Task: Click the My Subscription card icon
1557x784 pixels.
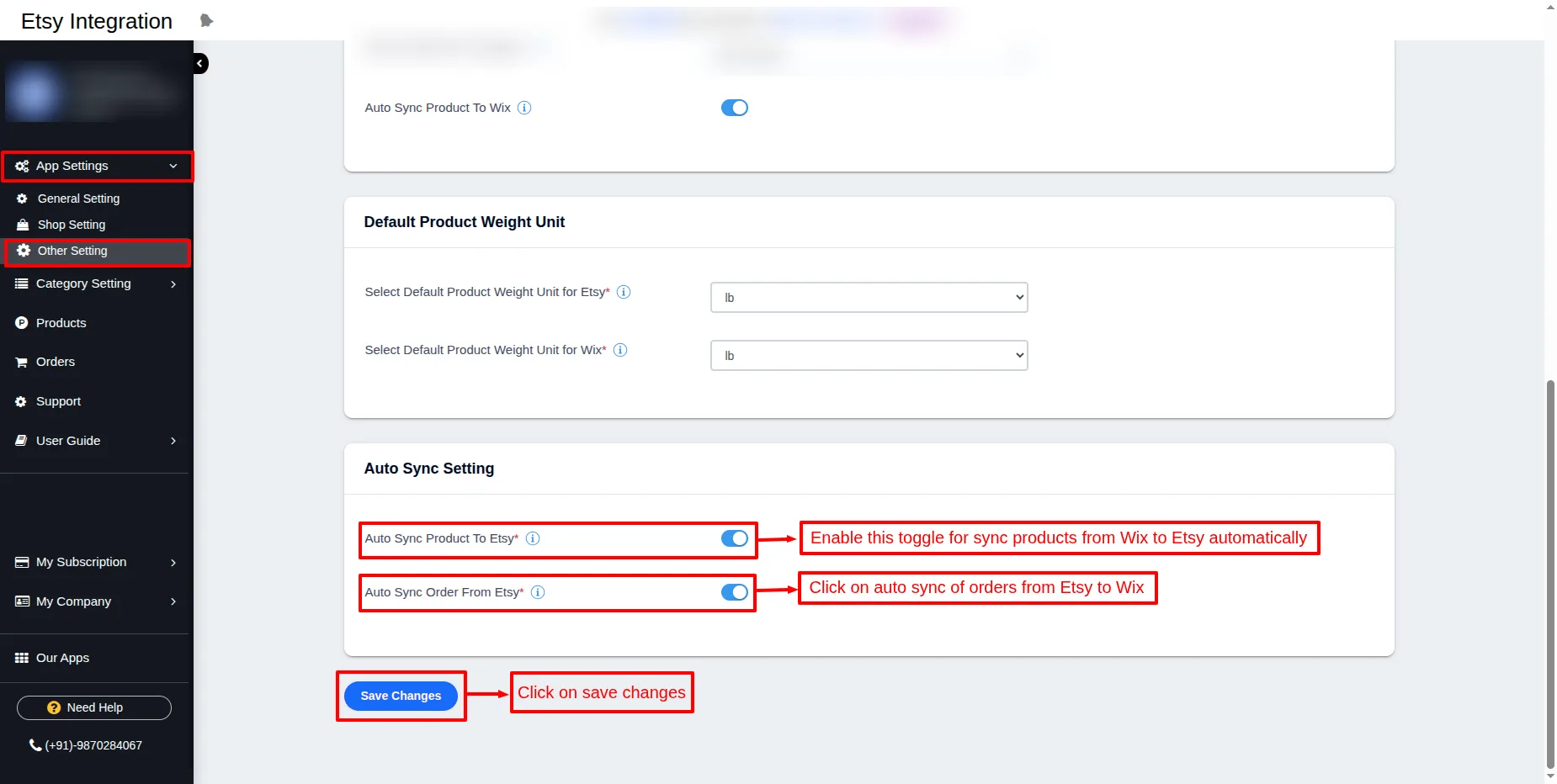Action: point(22,562)
